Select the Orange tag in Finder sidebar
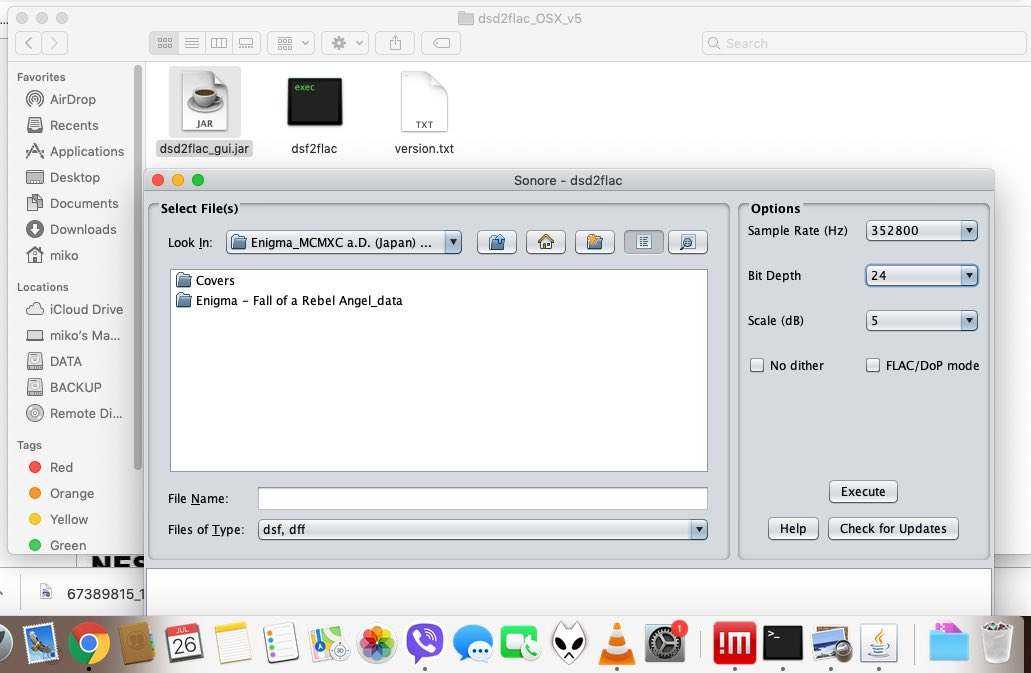This screenshot has width=1031, height=673. 61,494
